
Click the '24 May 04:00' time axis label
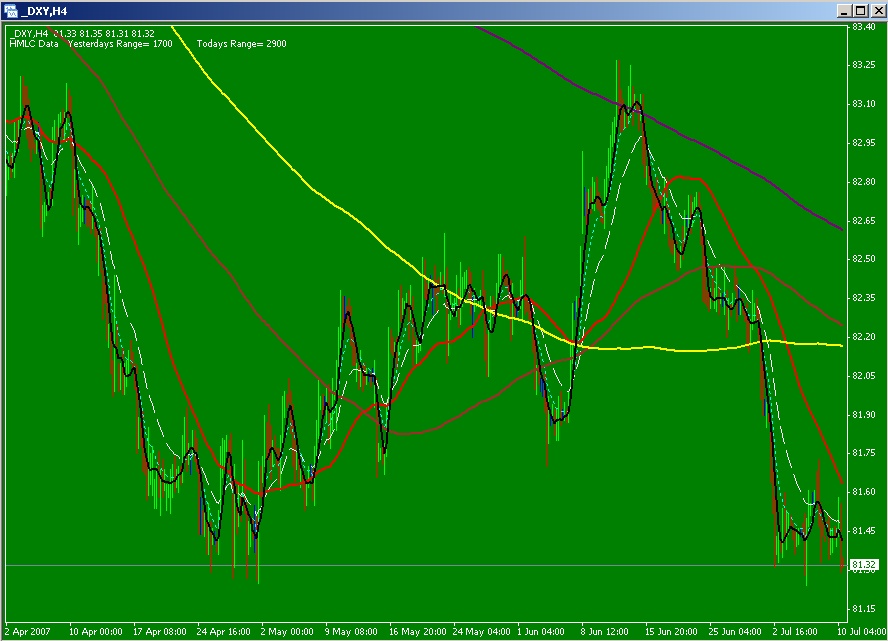pos(481,631)
